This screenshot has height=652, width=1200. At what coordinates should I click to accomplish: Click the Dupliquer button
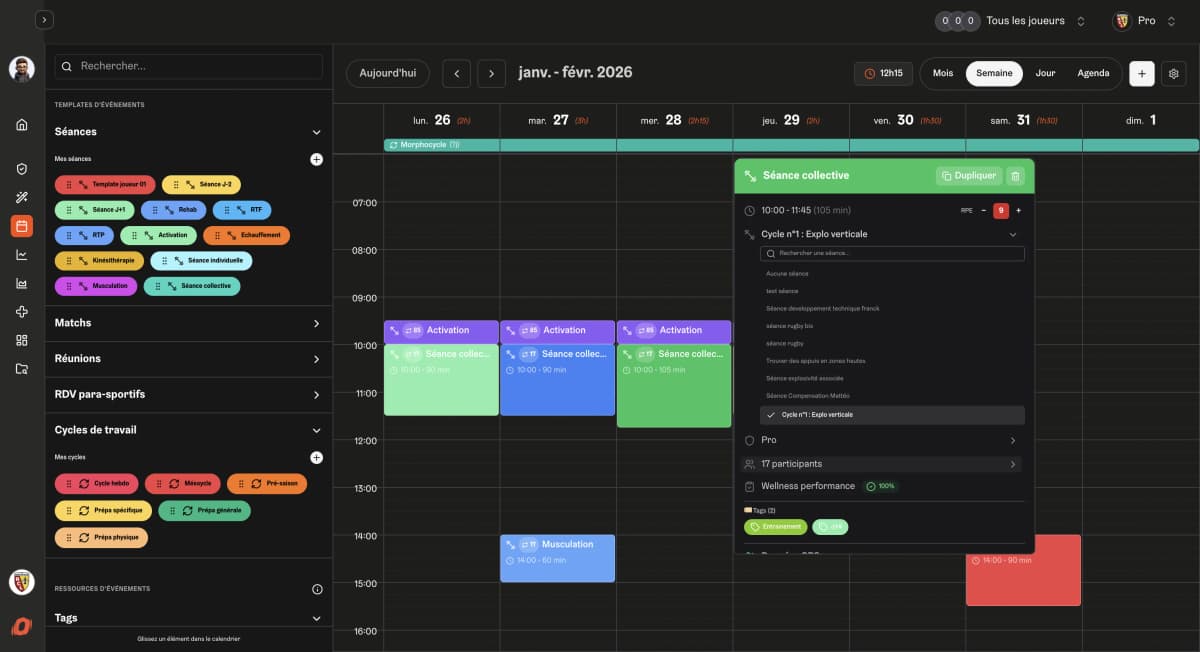[968, 176]
